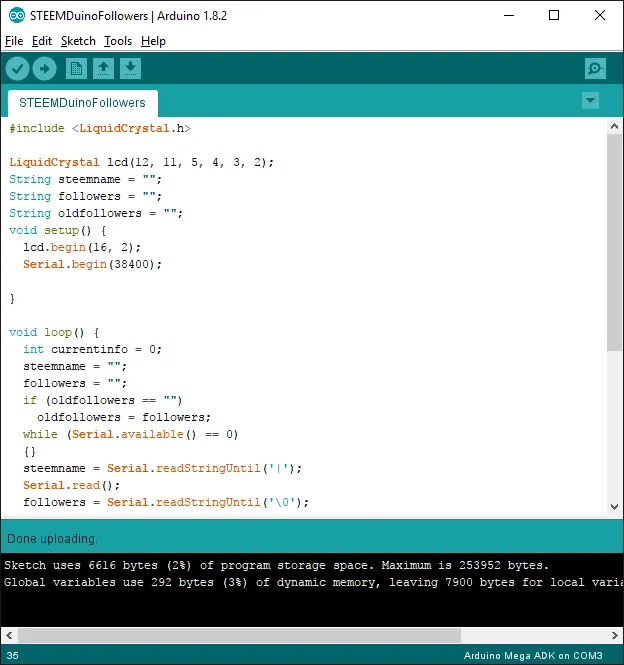Click the 'oldfollowers = followers;' line
This screenshot has height=665, width=624.
coord(124,417)
